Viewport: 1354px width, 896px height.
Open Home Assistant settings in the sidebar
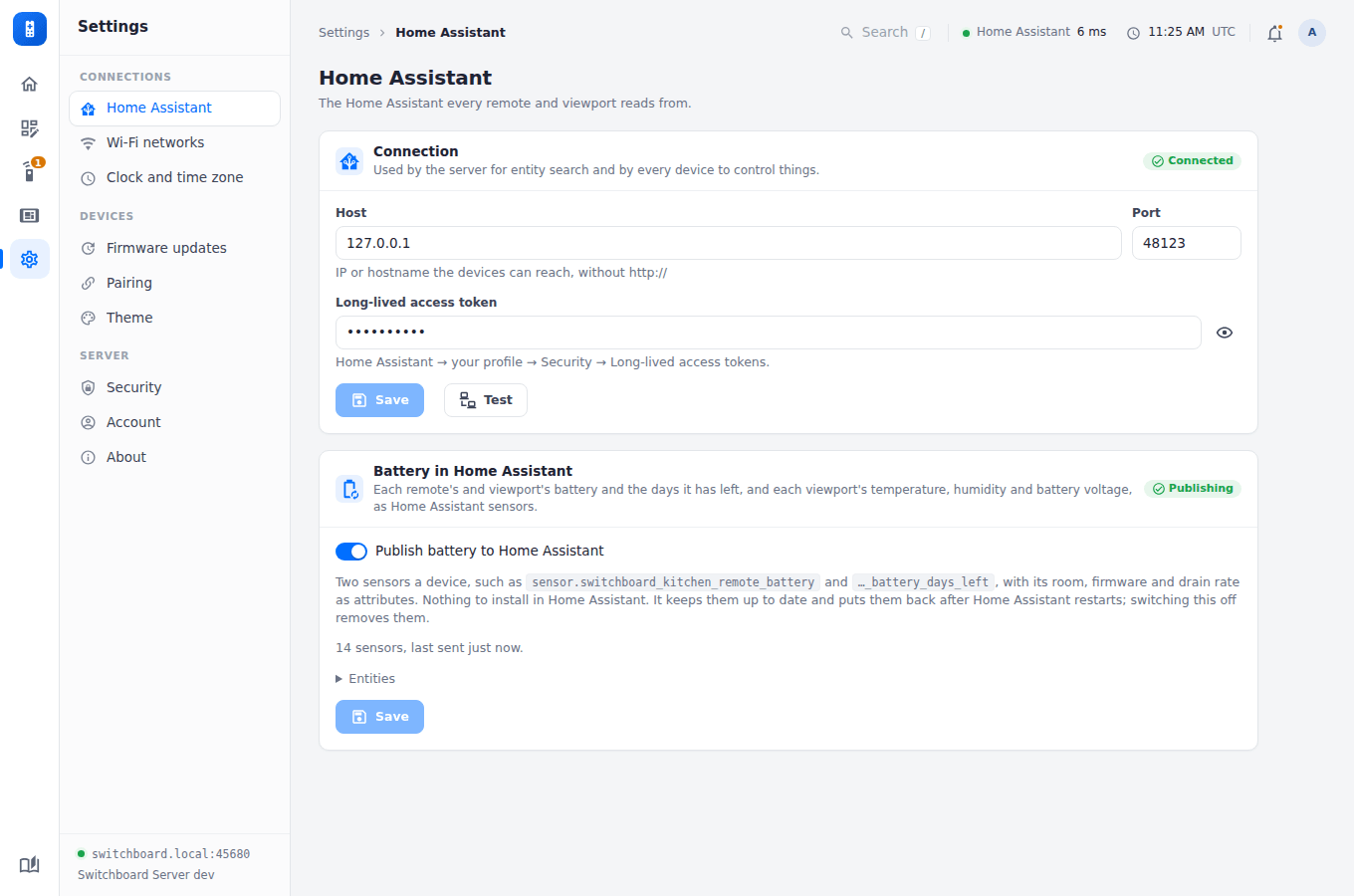pos(174,109)
